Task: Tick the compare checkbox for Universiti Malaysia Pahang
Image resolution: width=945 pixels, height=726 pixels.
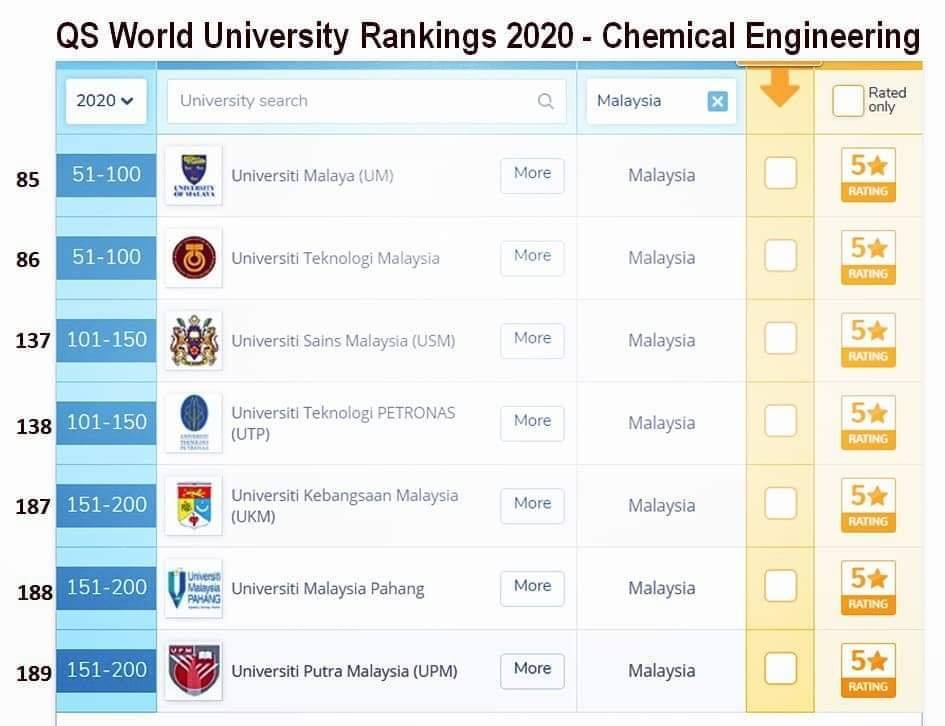Action: (x=780, y=586)
